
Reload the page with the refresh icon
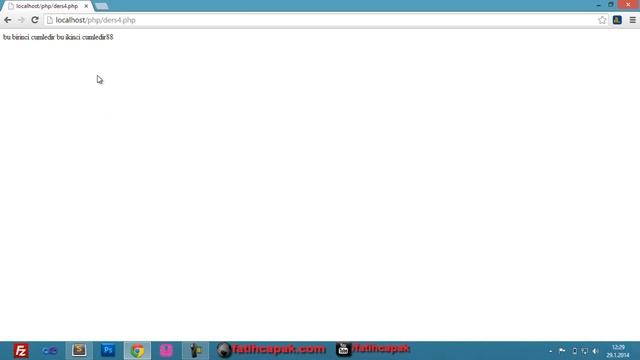[x=35, y=20]
